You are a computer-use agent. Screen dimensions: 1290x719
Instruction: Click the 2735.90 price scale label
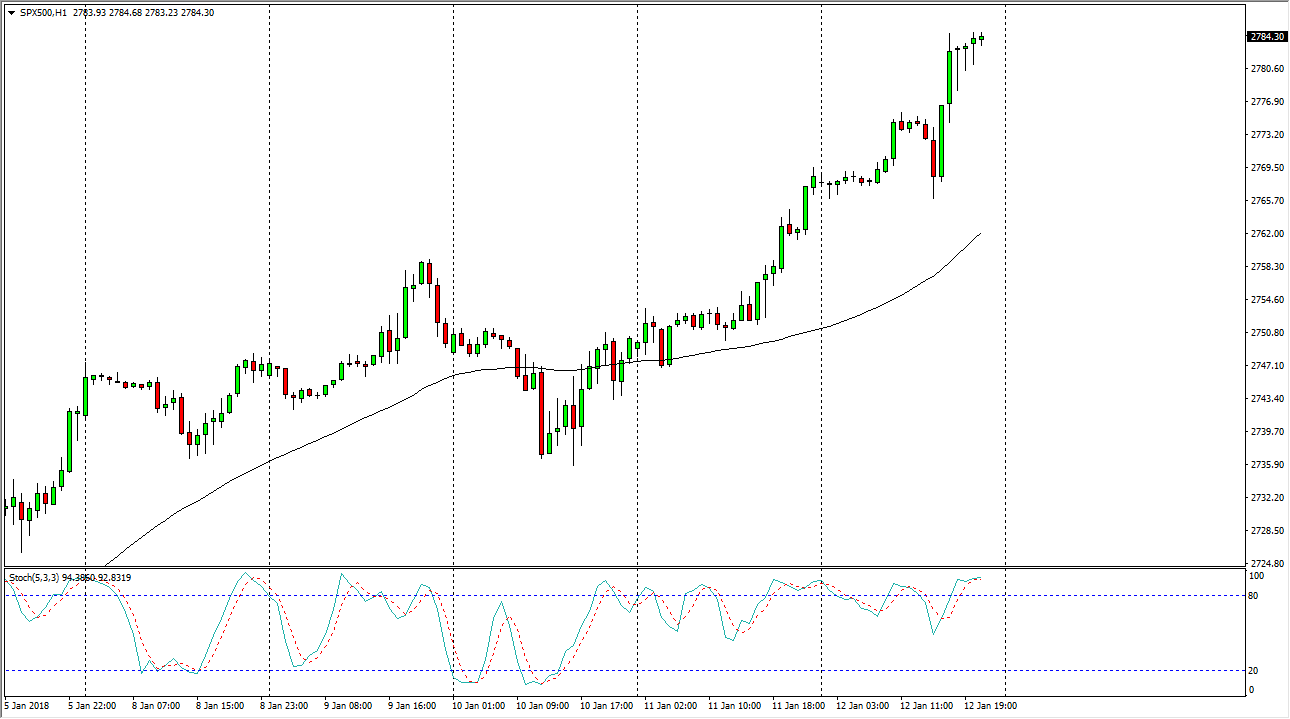pos(1266,465)
